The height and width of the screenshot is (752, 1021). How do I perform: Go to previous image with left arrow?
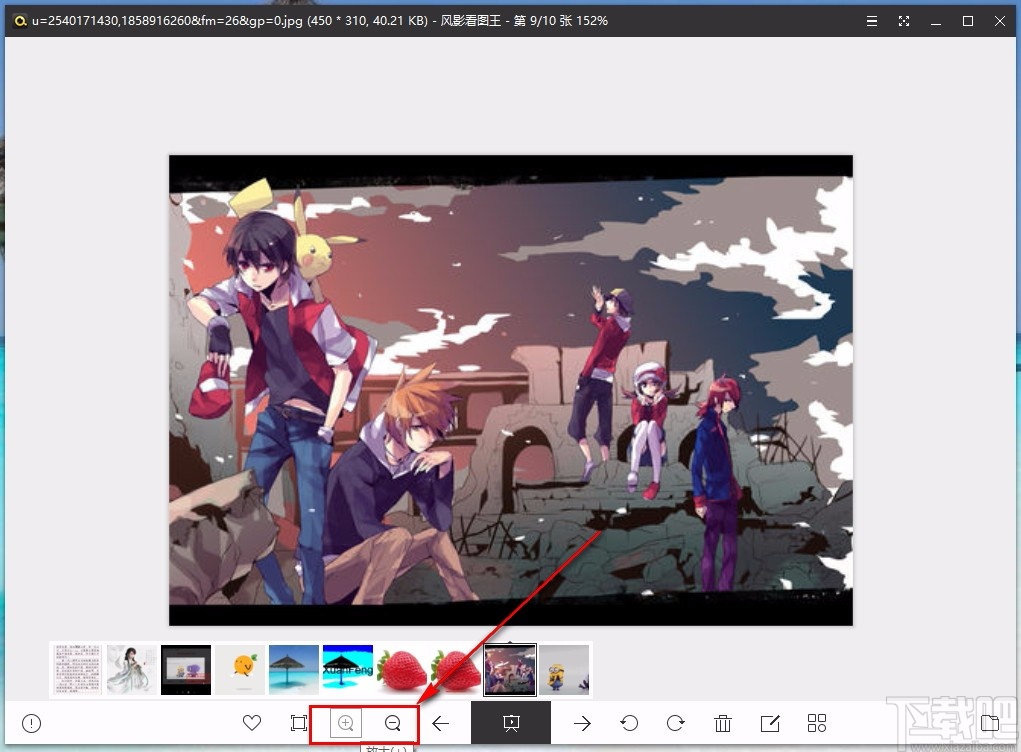click(x=441, y=723)
